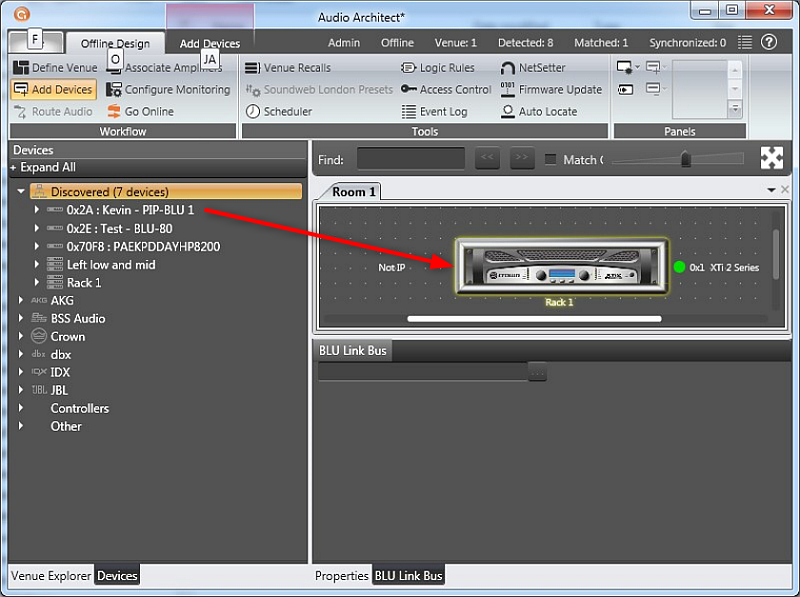Click the find next >> button
This screenshot has height=597, width=800.
522,158
